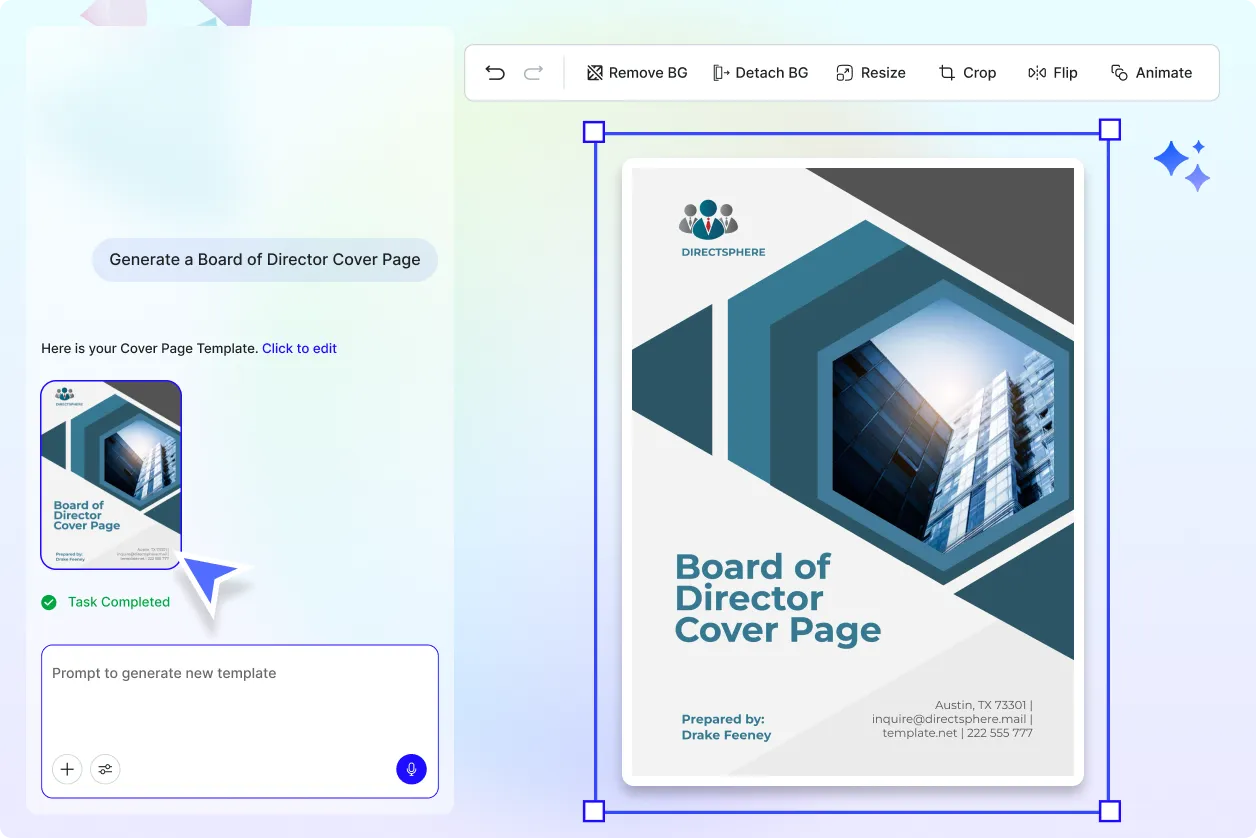The height and width of the screenshot is (838, 1256).
Task: Select the Detach BG tool
Action: [761, 72]
